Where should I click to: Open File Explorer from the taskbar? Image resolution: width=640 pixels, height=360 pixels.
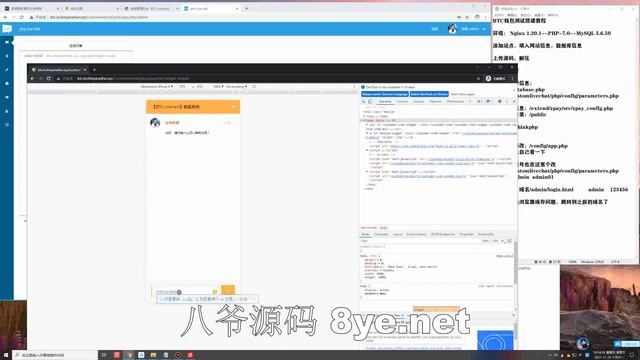pyautogui.click(x=153, y=355)
